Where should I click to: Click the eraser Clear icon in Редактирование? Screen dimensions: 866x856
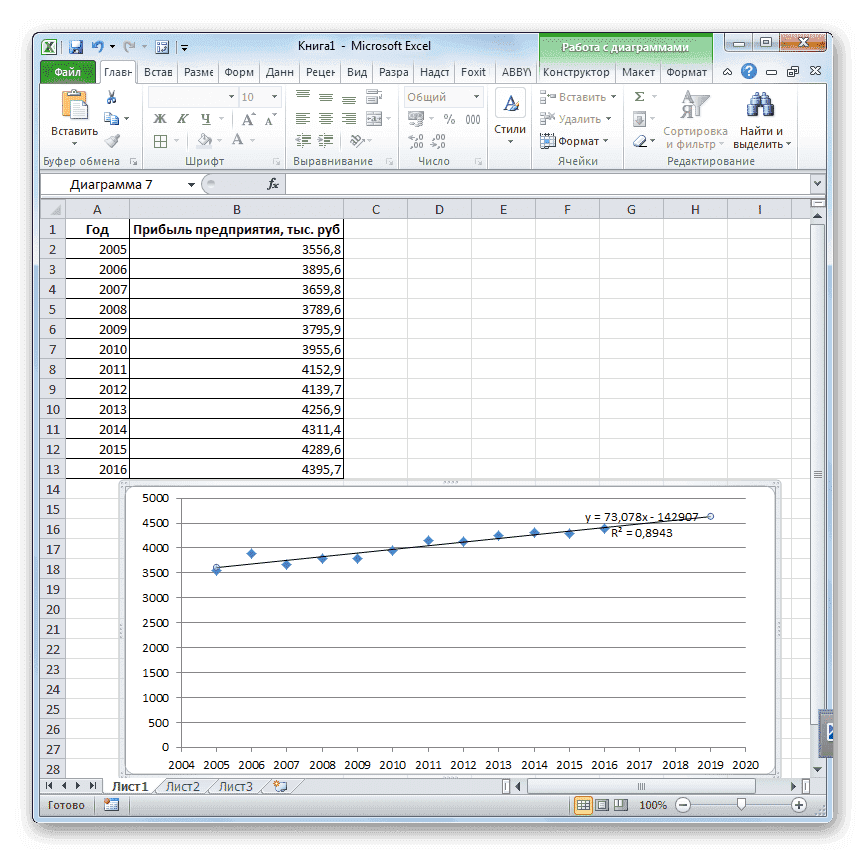click(x=639, y=140)
